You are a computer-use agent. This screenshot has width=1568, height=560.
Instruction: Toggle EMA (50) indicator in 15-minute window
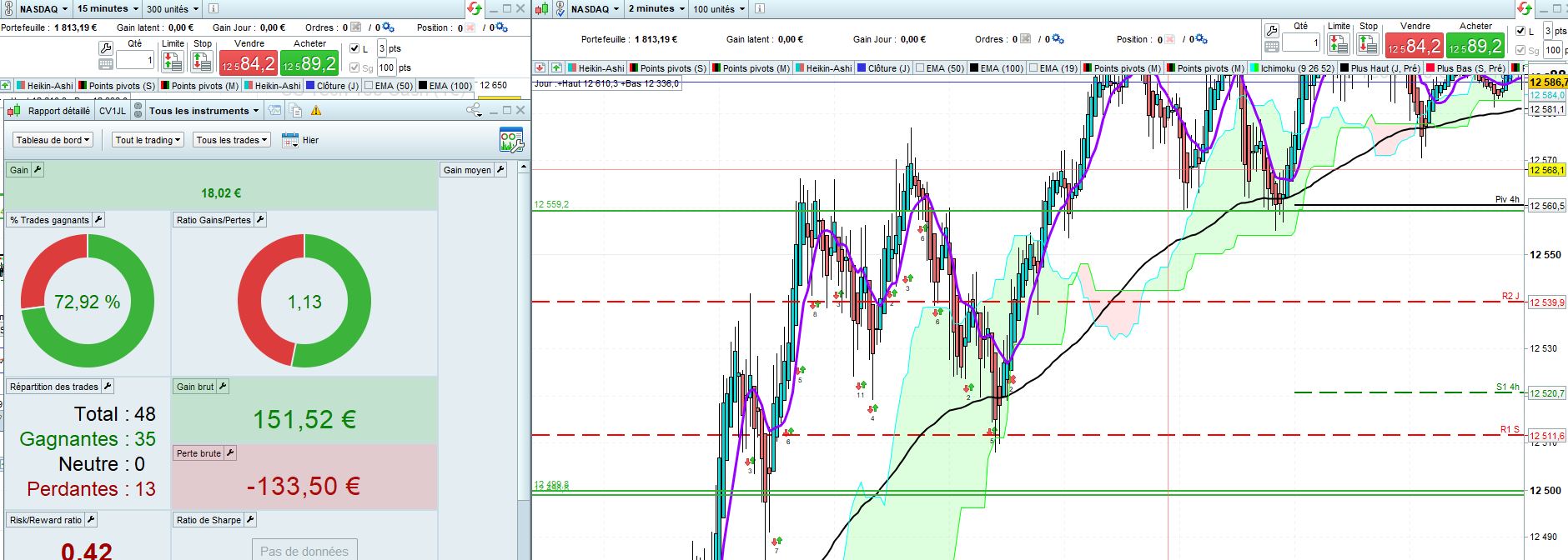click(x=389, y=85)
